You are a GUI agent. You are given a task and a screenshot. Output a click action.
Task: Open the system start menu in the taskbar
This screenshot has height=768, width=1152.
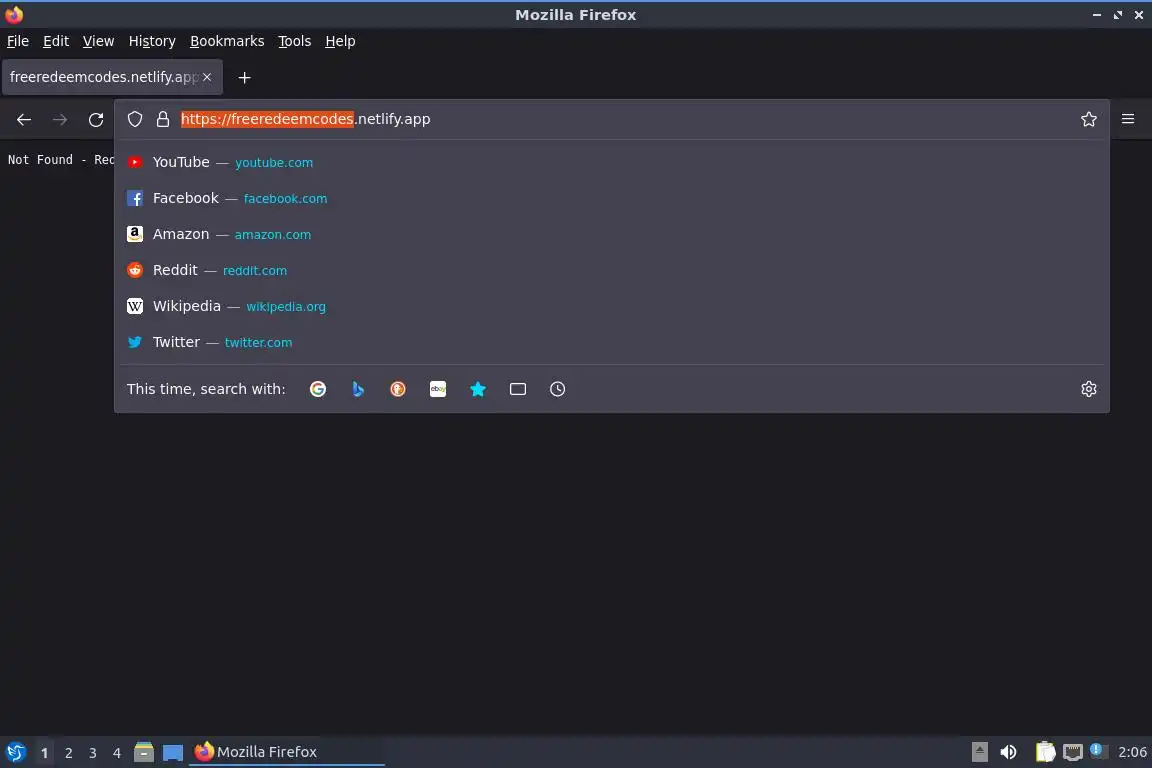tap(15, 752)
